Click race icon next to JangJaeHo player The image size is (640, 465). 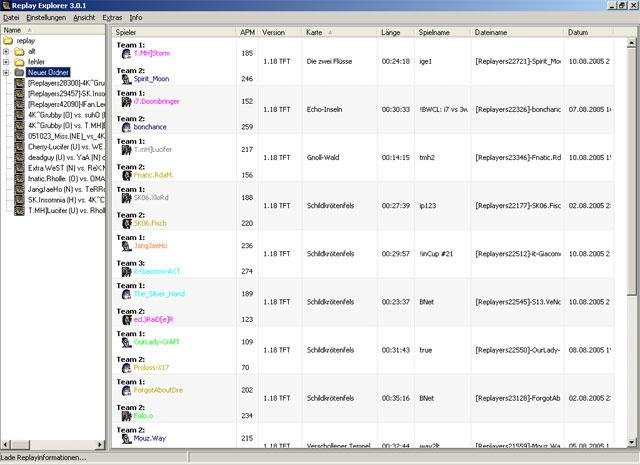pos(127,246)
